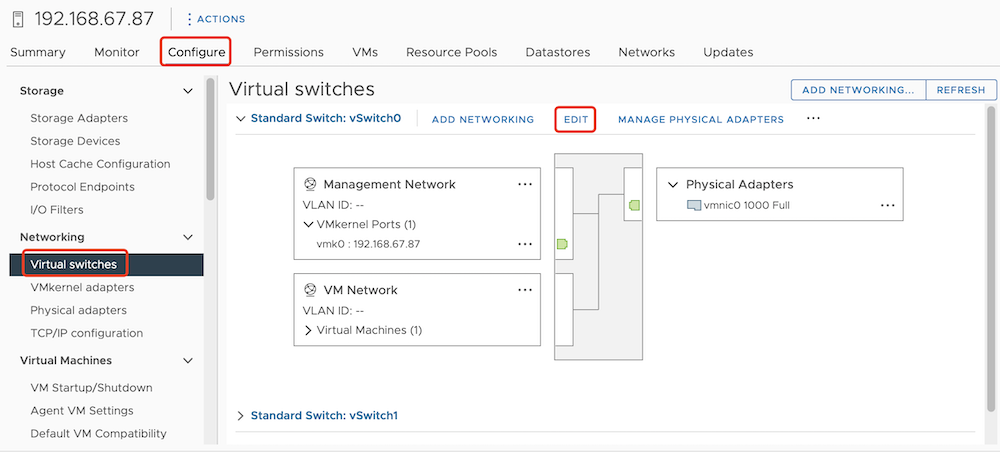The image size is (1000, 452).
Task: Collapse the Physical Adapters list
Action: [672, 185]
